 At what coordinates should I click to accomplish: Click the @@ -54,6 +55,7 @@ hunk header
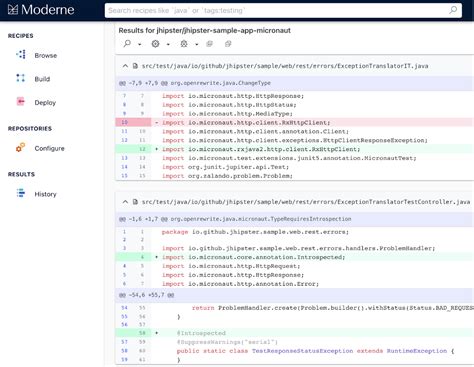[295, 295]
